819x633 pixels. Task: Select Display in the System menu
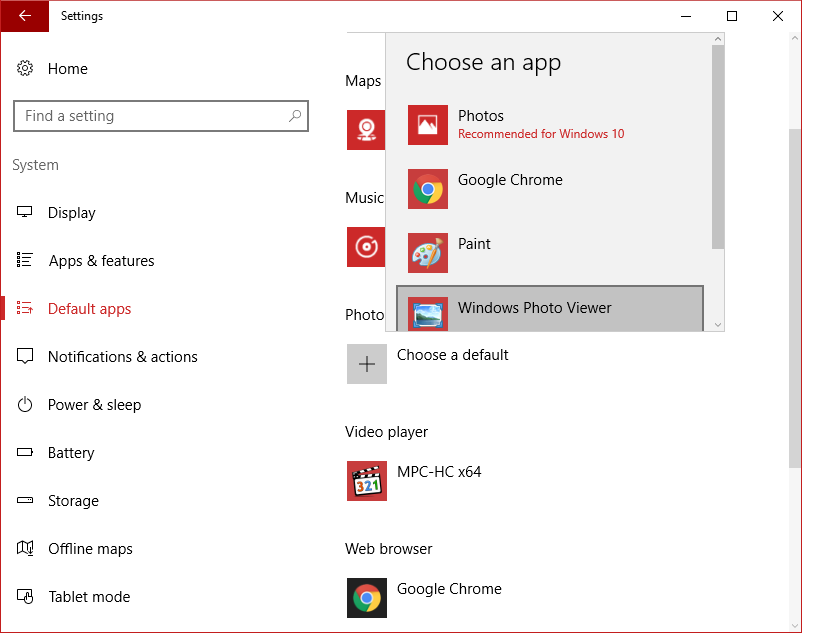pos(72,213)
